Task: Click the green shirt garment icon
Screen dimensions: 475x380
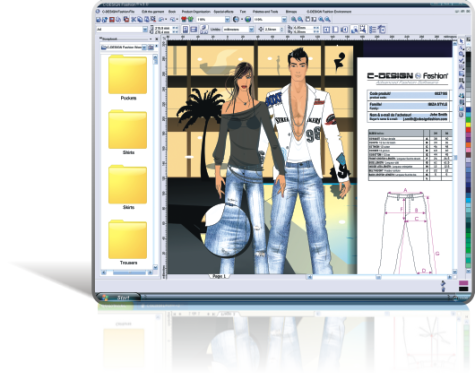Action: [191, 20]
